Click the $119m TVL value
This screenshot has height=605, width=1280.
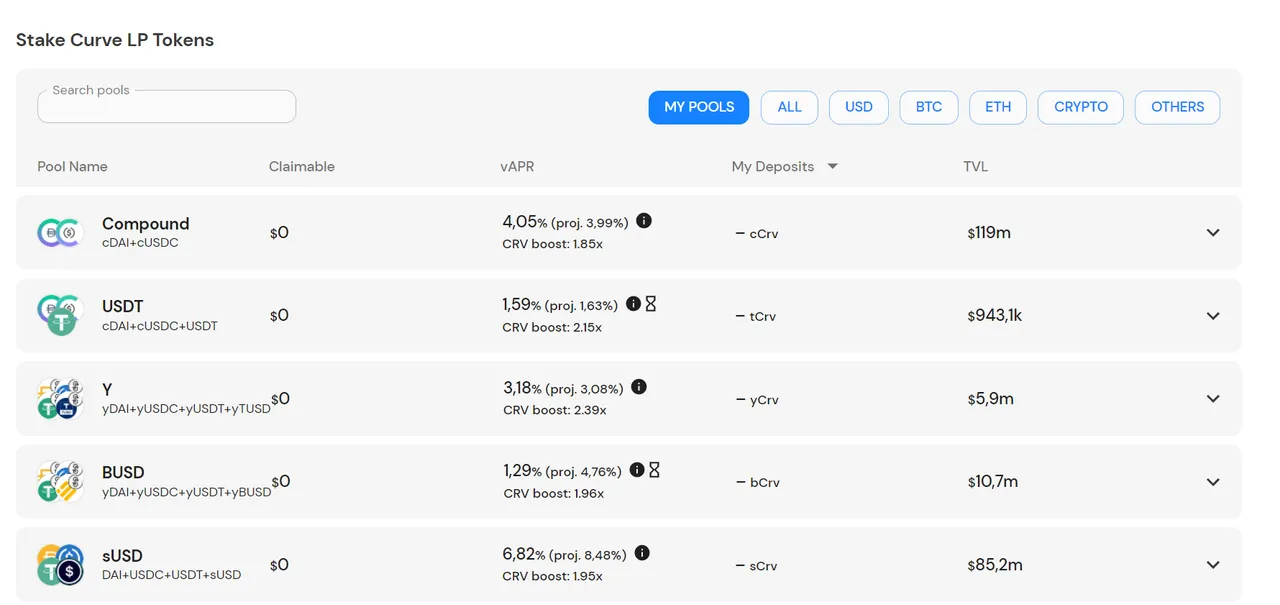(x=989, y=233)
